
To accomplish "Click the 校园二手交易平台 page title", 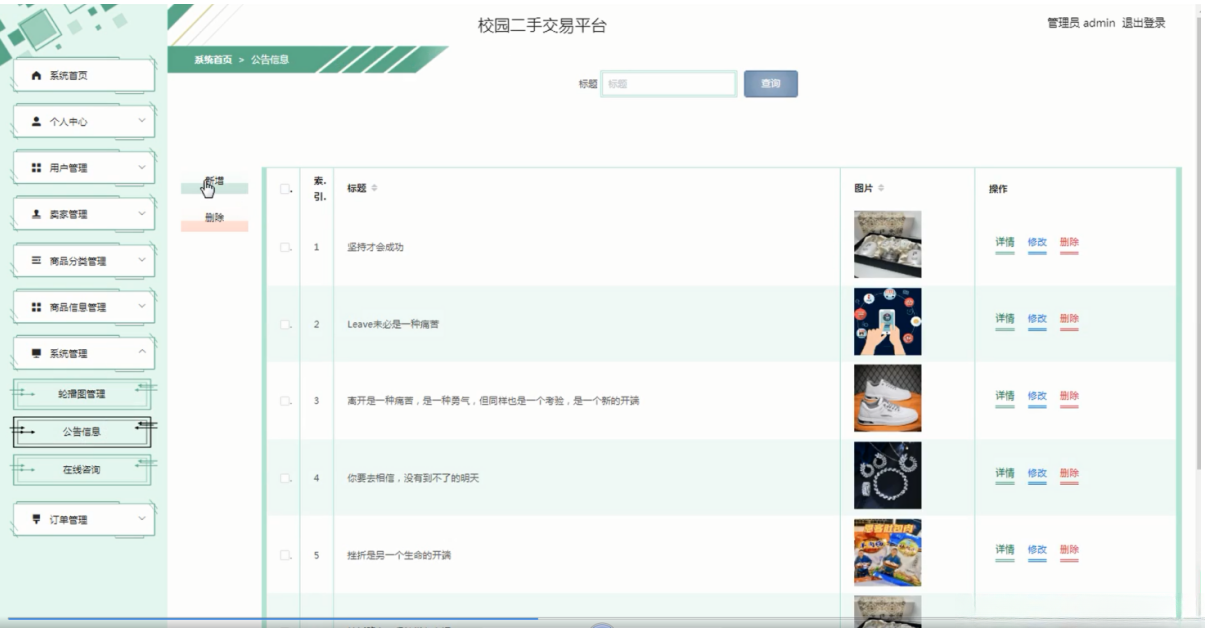I will coord(543,26).
